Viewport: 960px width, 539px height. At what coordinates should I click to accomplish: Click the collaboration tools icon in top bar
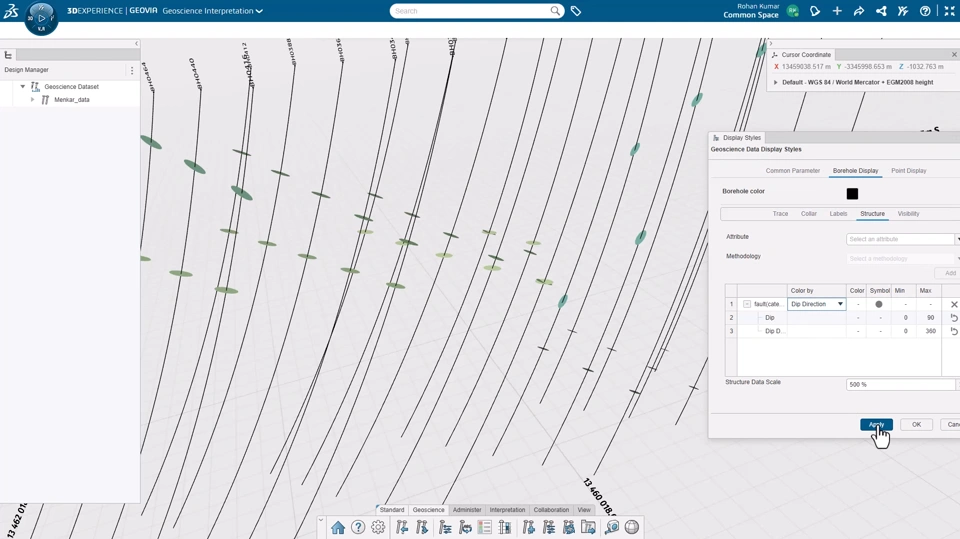(903, 11)
